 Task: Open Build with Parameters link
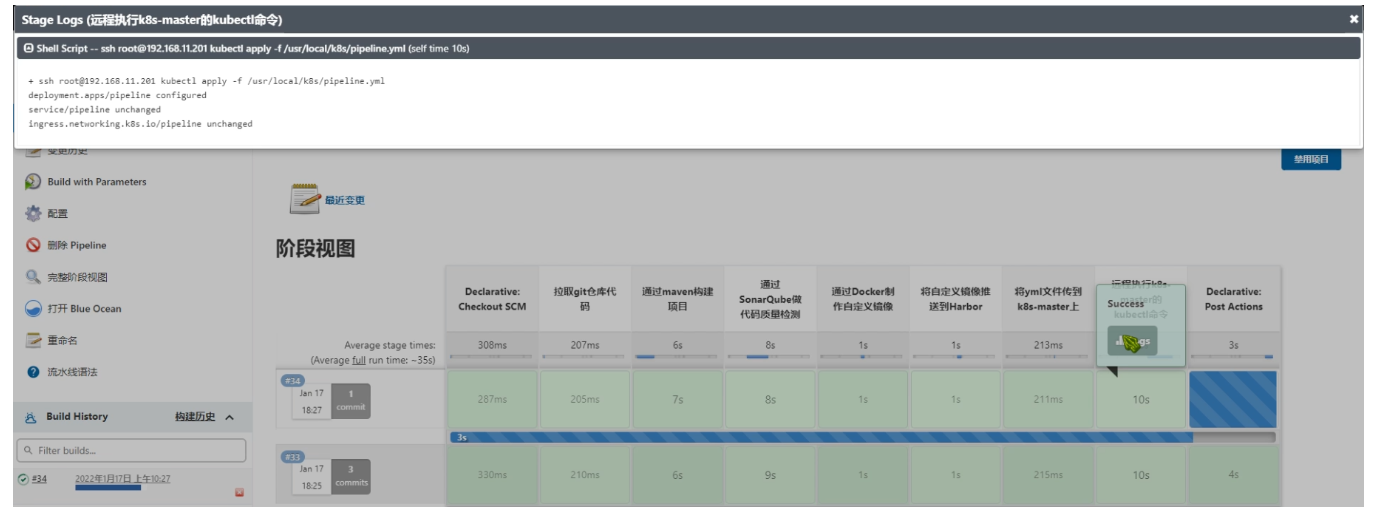click(x=97, y=182)
